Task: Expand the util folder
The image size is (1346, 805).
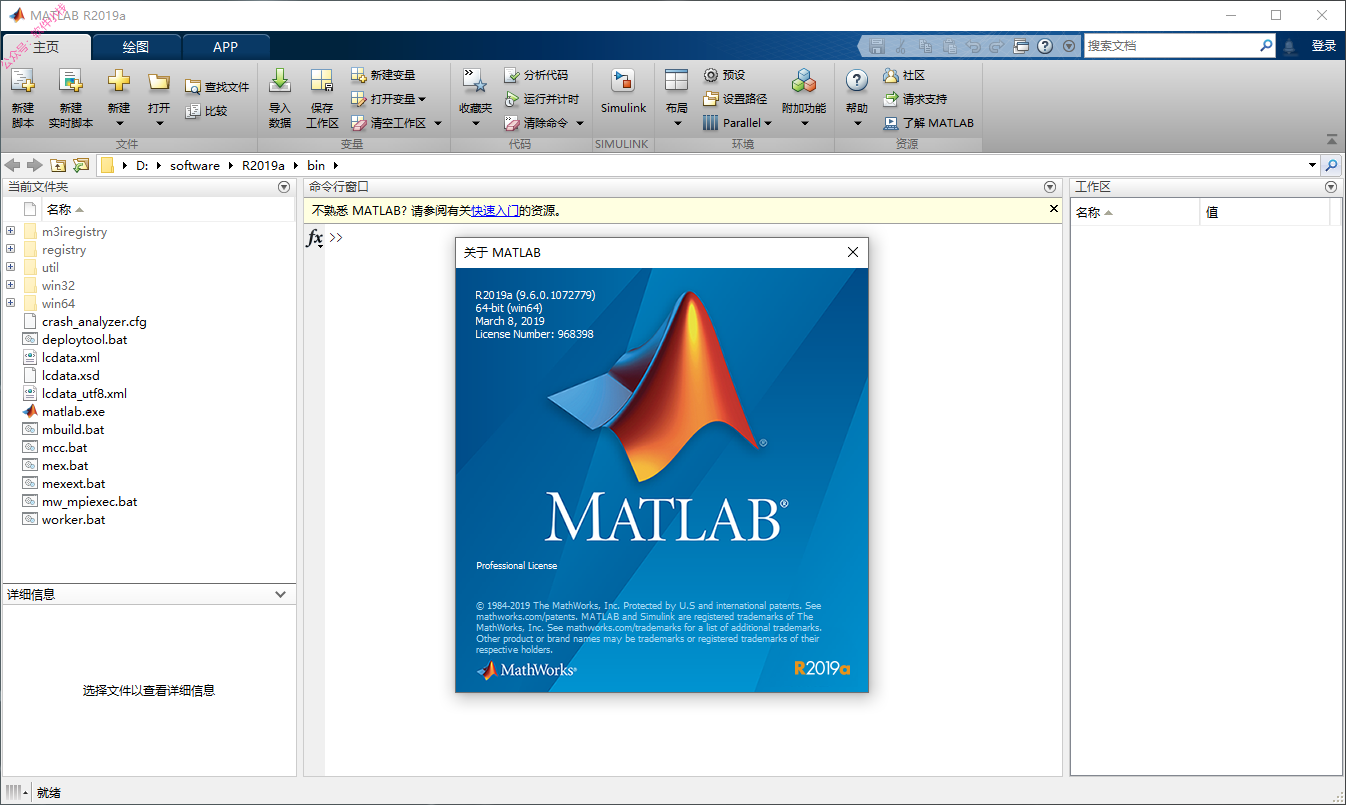Action: (x=11, y=267)
